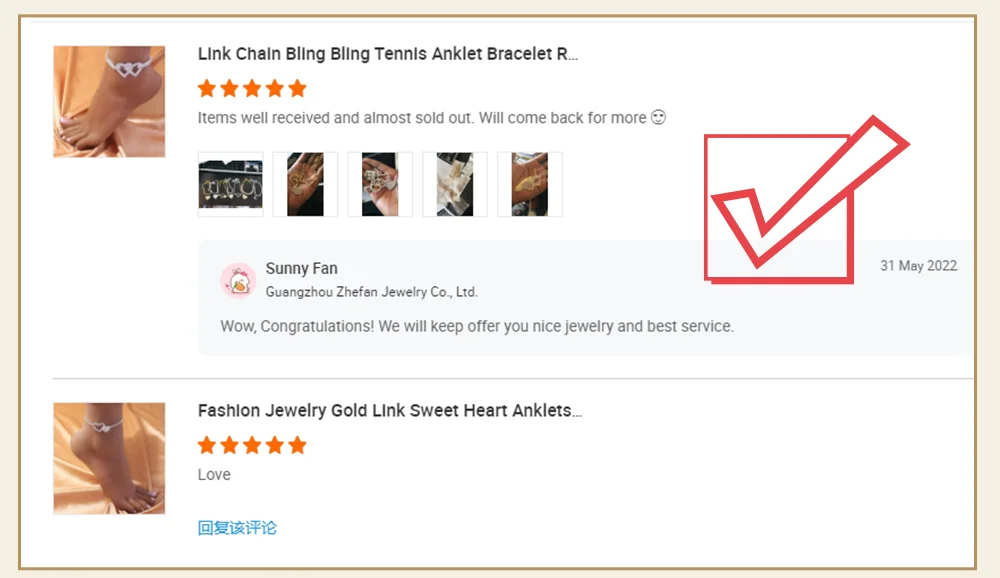Screen dimensions: 1000x578
Task: Open Fashion Jewelry Sweet Heart Anklets product image
Action: click(x=109, y=458)
